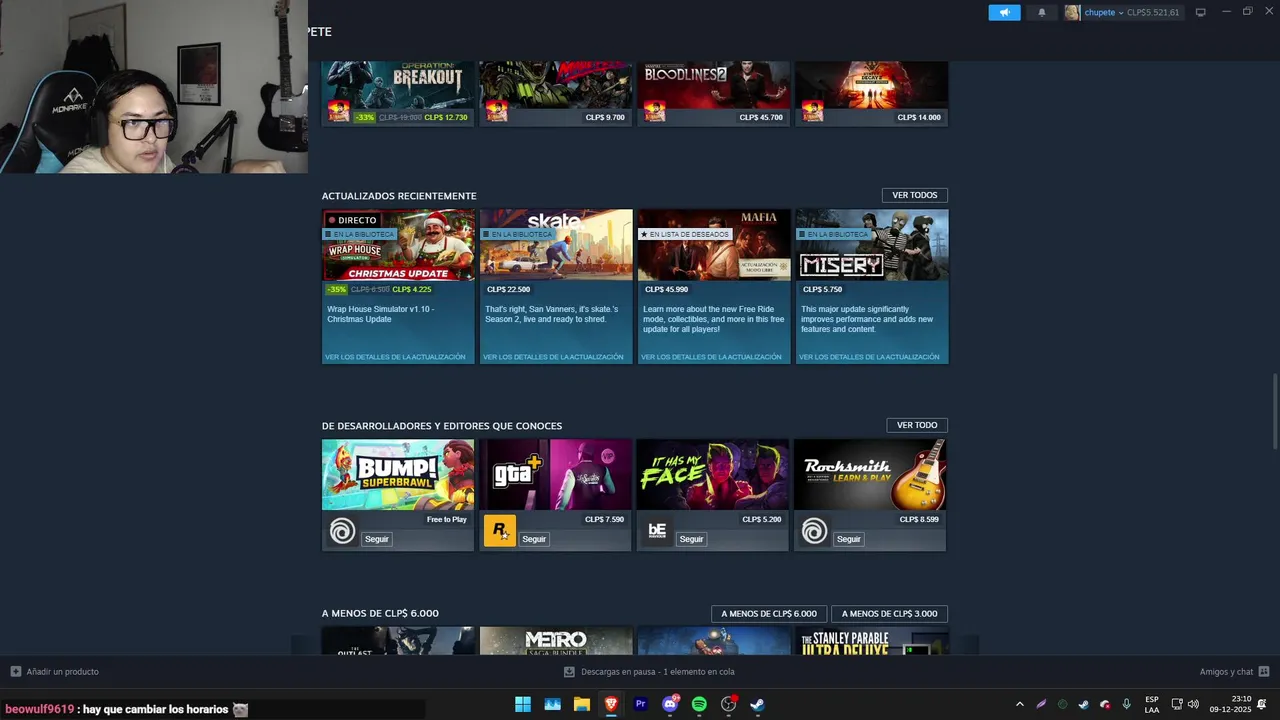Click VER TODOS for Actualizados Recientemente
Viewport: 1280px width, 720px height.
point(914,195)
